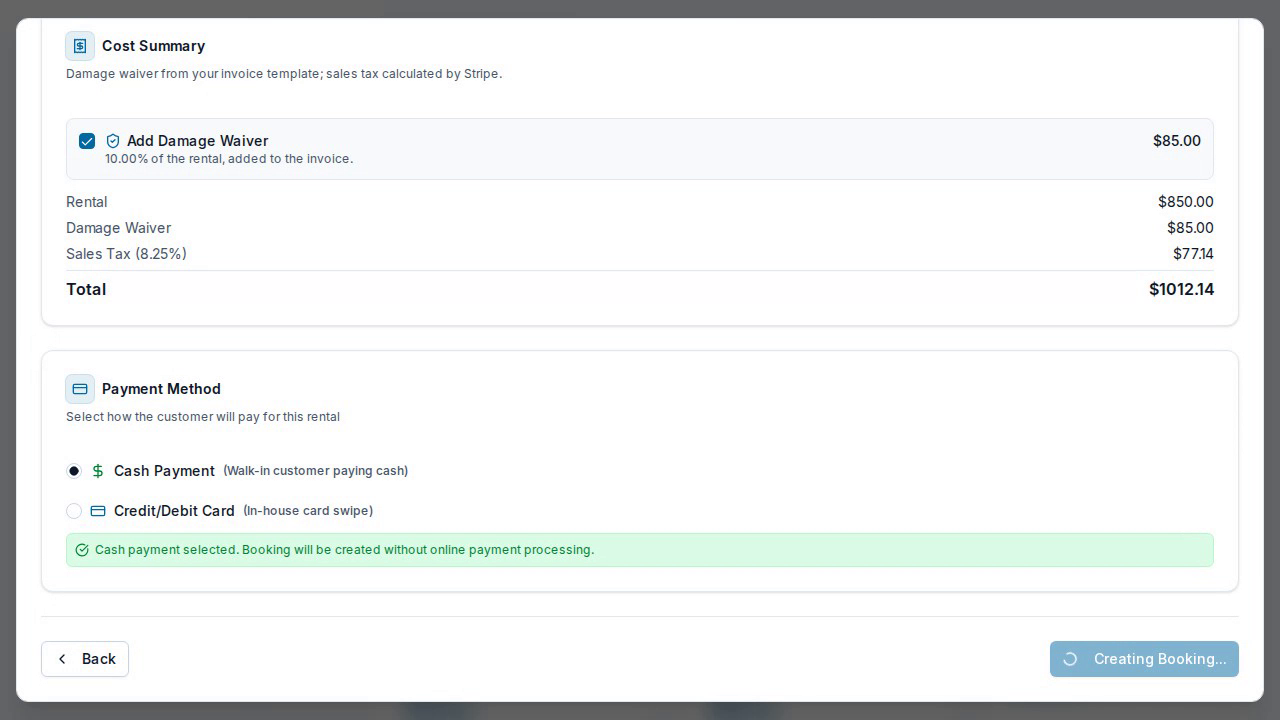Click the total amount $1012.14

1181,289
